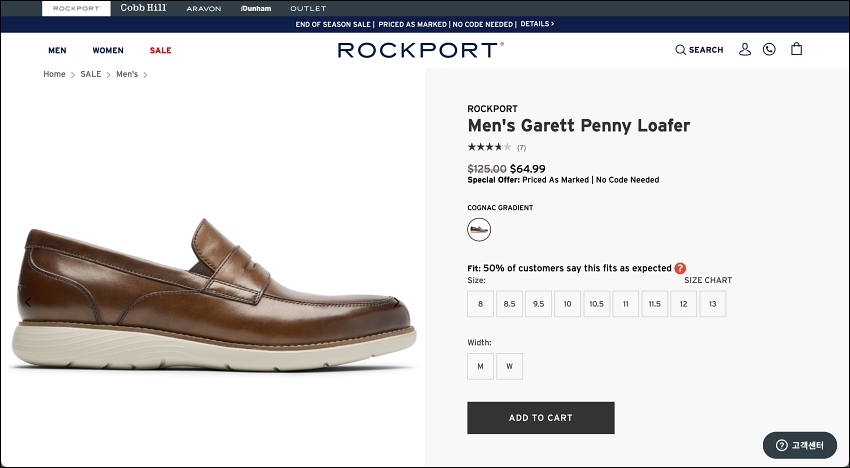This screenshot has height=468, width=850.
Task: Go to Men's breadcrumb
Action: [x=127, y=74]
